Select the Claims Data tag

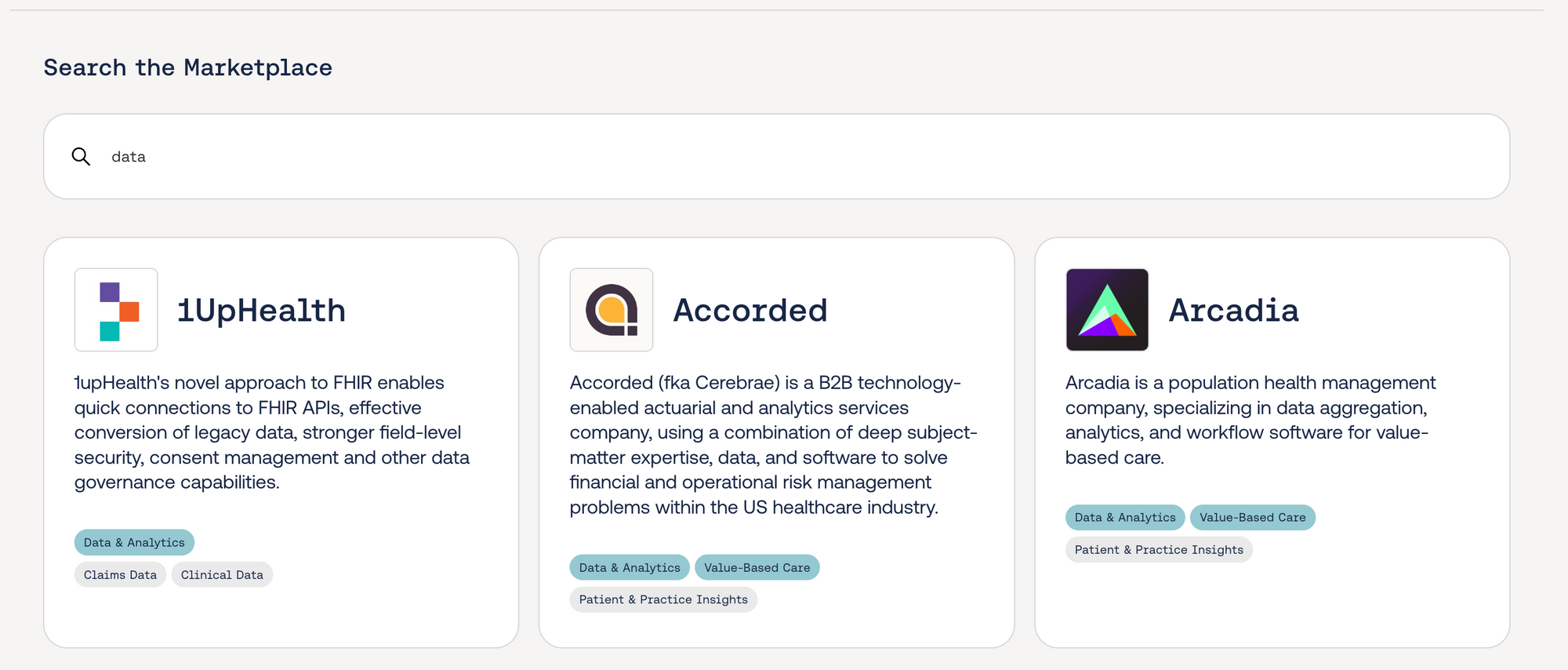(120, 574)
